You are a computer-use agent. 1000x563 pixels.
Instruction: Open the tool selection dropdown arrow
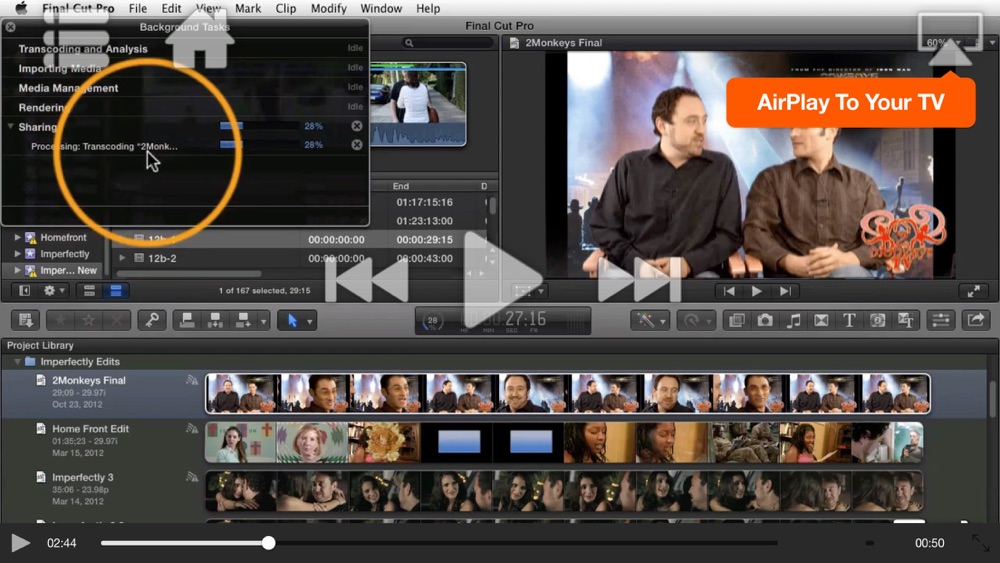coord(310,321)
